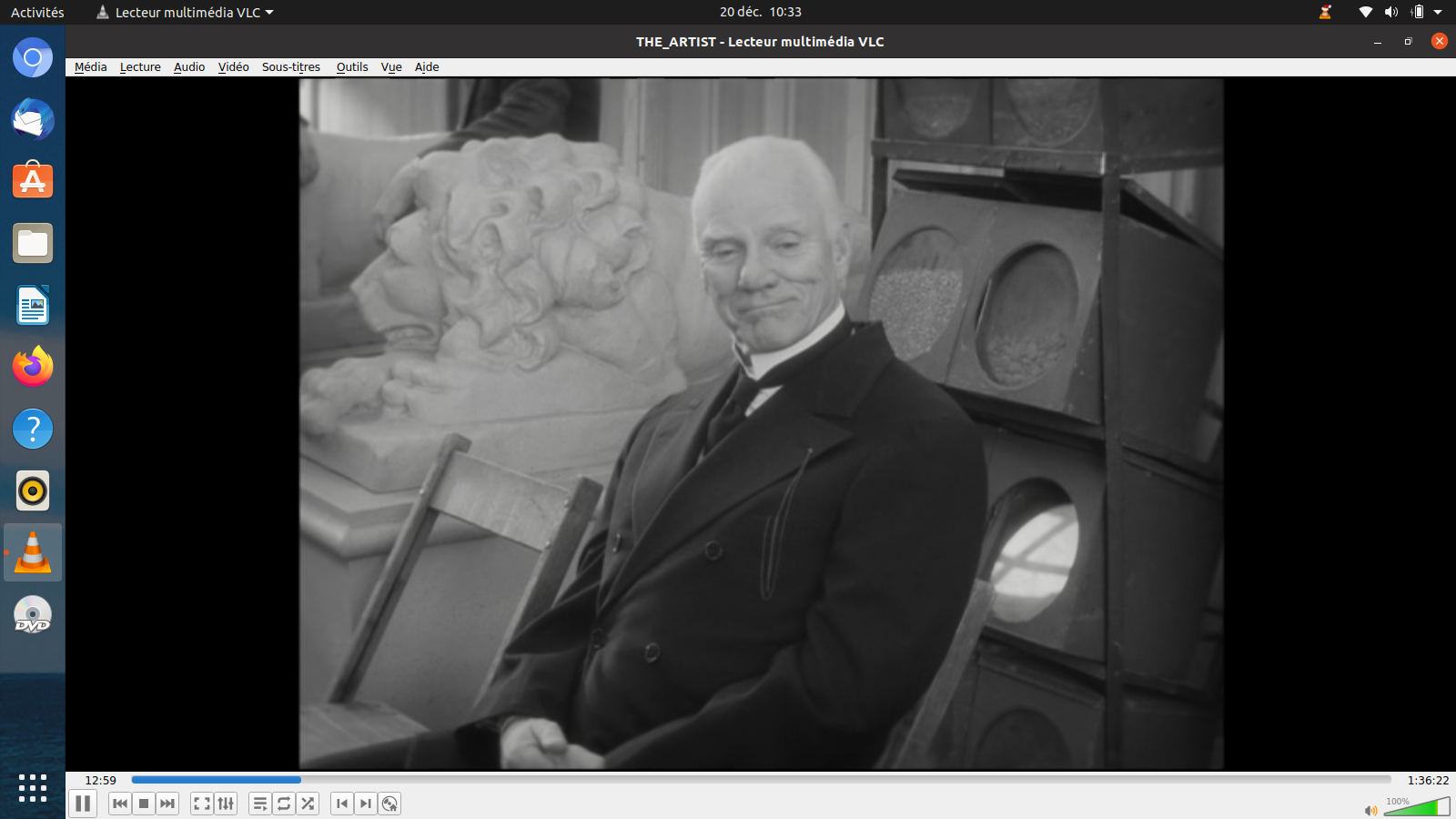The height and width of the screenshot is (819, 1456).
Task: Expand the system status menu arrow
Action: pos(1438,12)
